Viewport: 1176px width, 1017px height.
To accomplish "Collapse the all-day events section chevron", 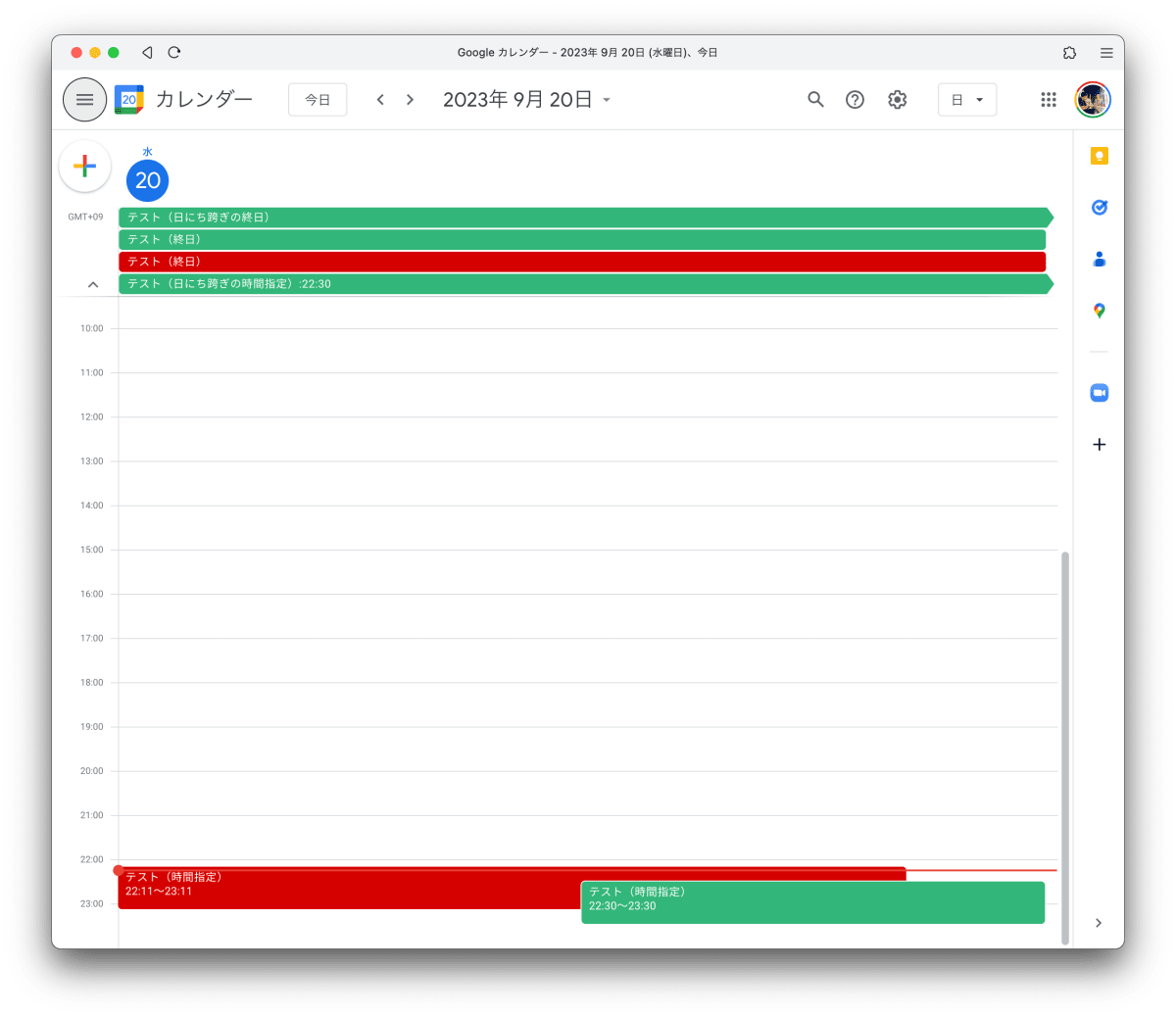I will tap(93, 285).
